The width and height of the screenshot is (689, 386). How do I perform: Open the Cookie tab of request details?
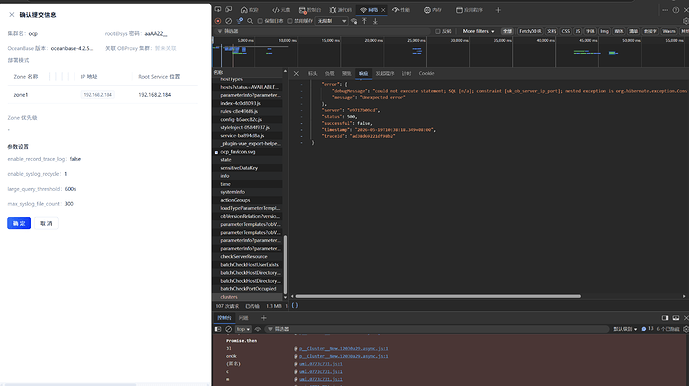(x=426, y=73)
